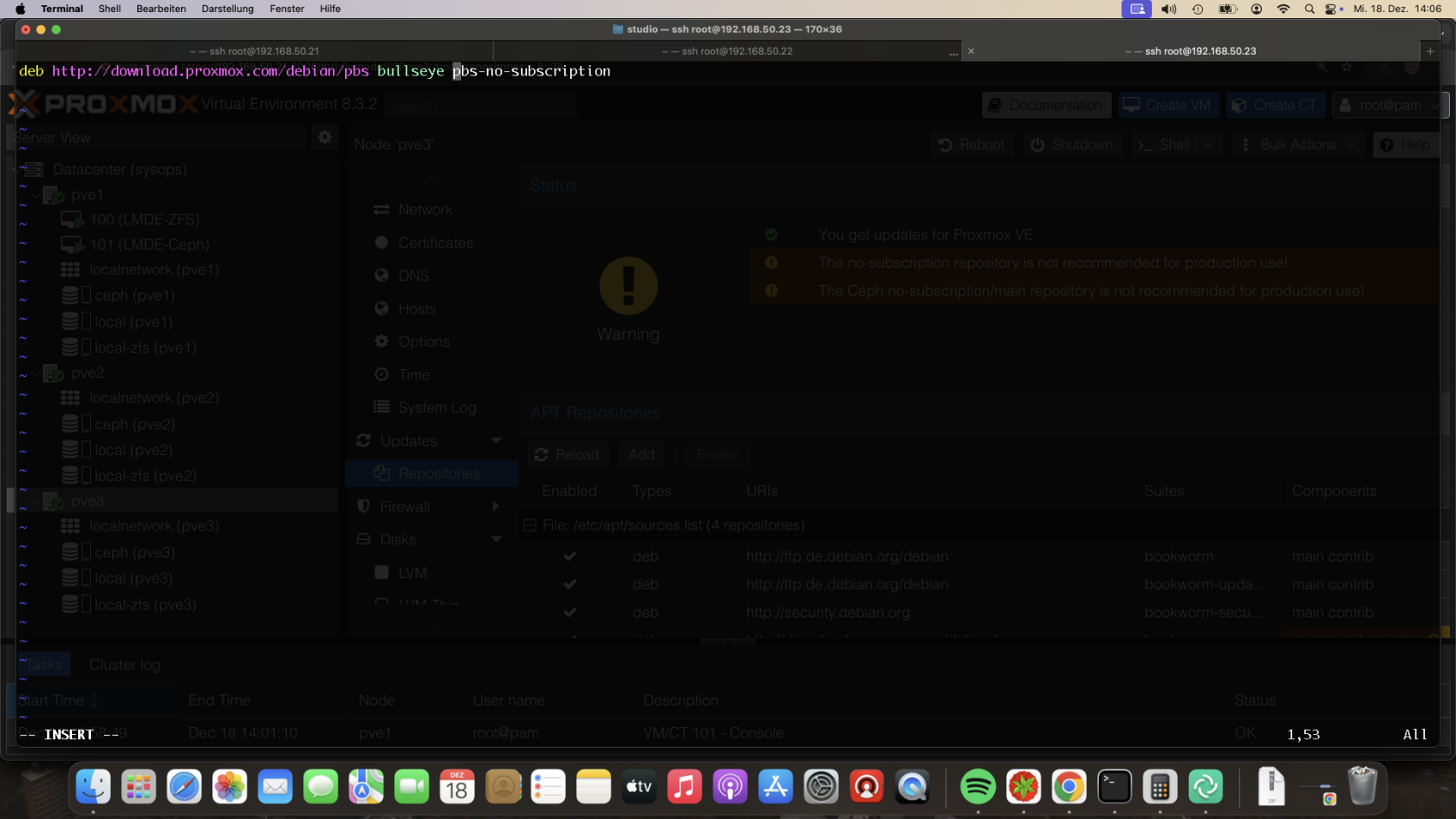Open Spotlight search in menu bar
Image resolution: width=1456 pixels, height=819 pixels.
point(1310,9)
